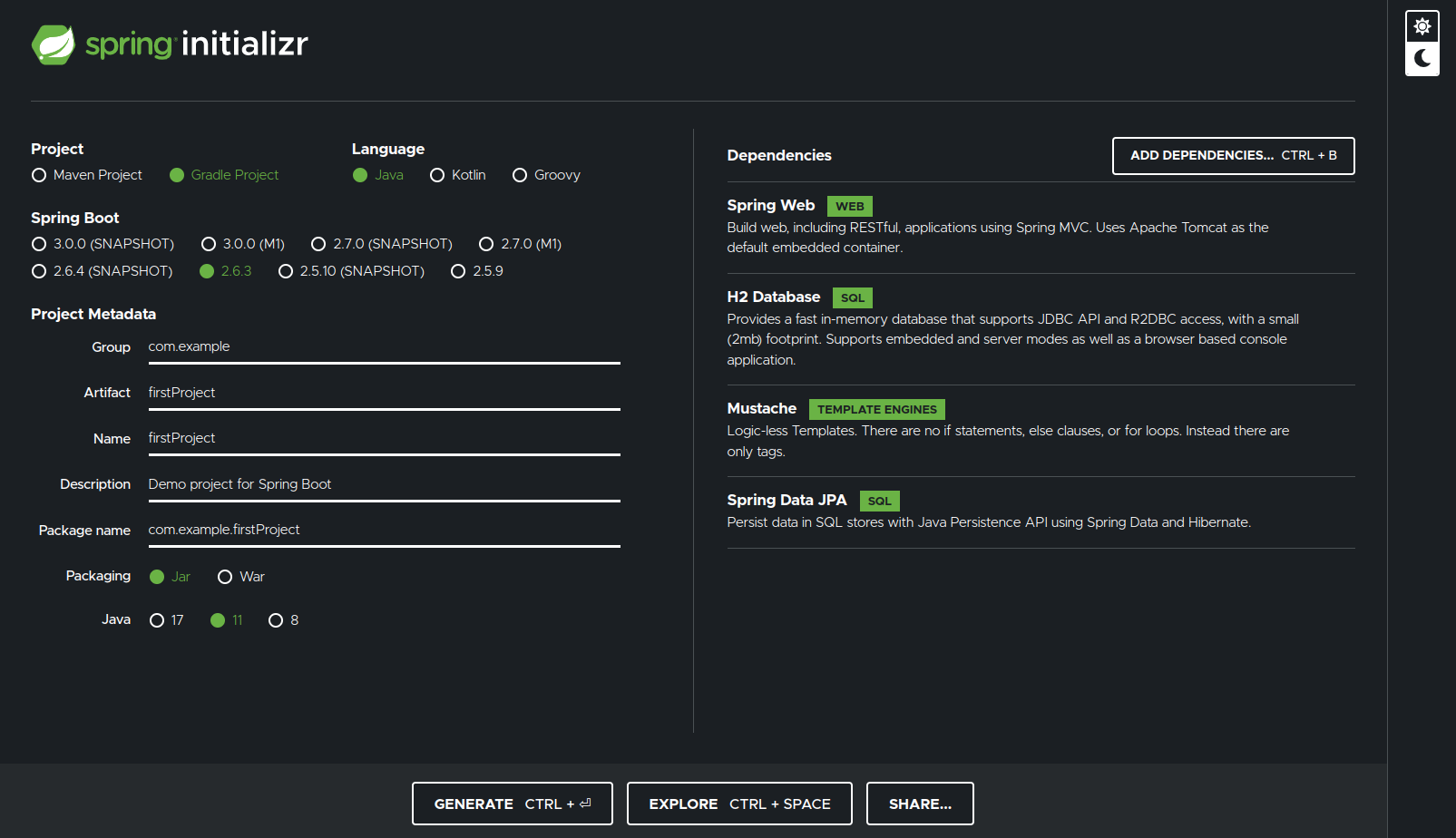Viewport: 1456px width, 838px height.
Task: Choose Java version 17
Action: point(167,620)
